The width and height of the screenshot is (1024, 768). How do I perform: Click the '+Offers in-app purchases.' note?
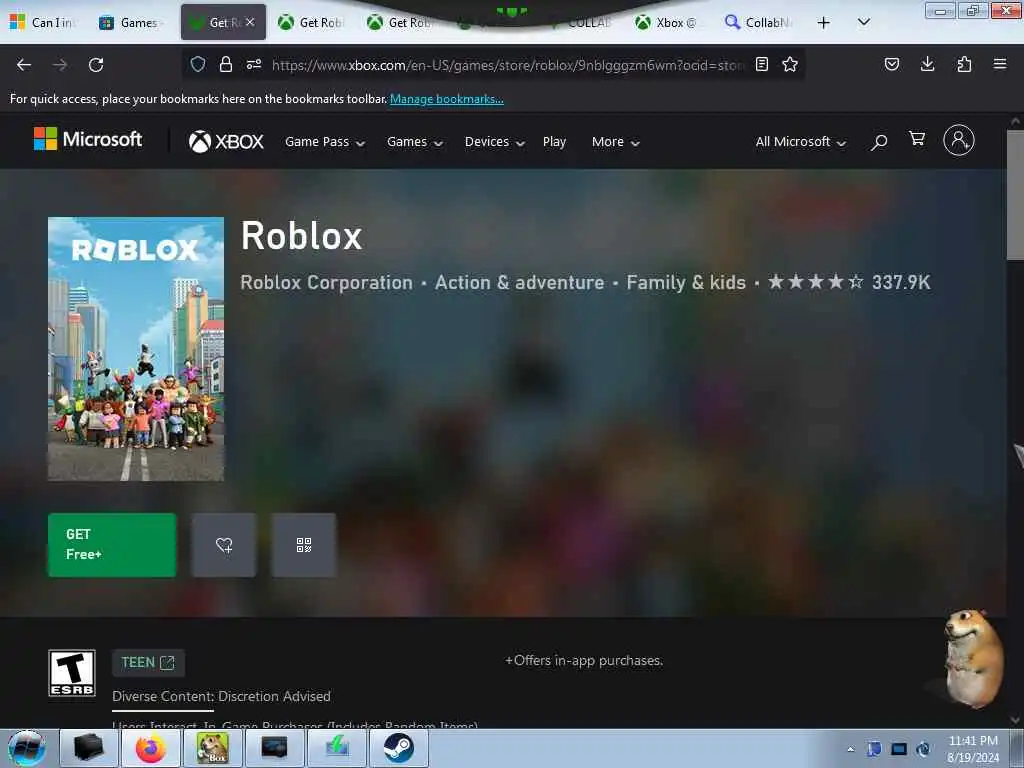tap(584, 660)
